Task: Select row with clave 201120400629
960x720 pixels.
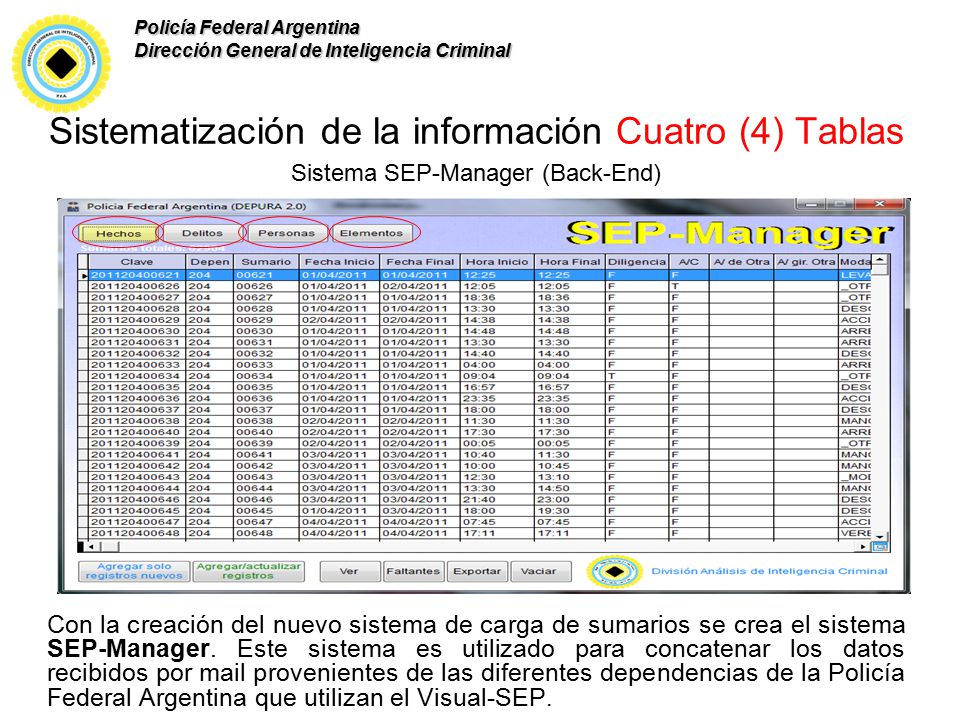Action: pyautogui.click(x=475, y=320)
